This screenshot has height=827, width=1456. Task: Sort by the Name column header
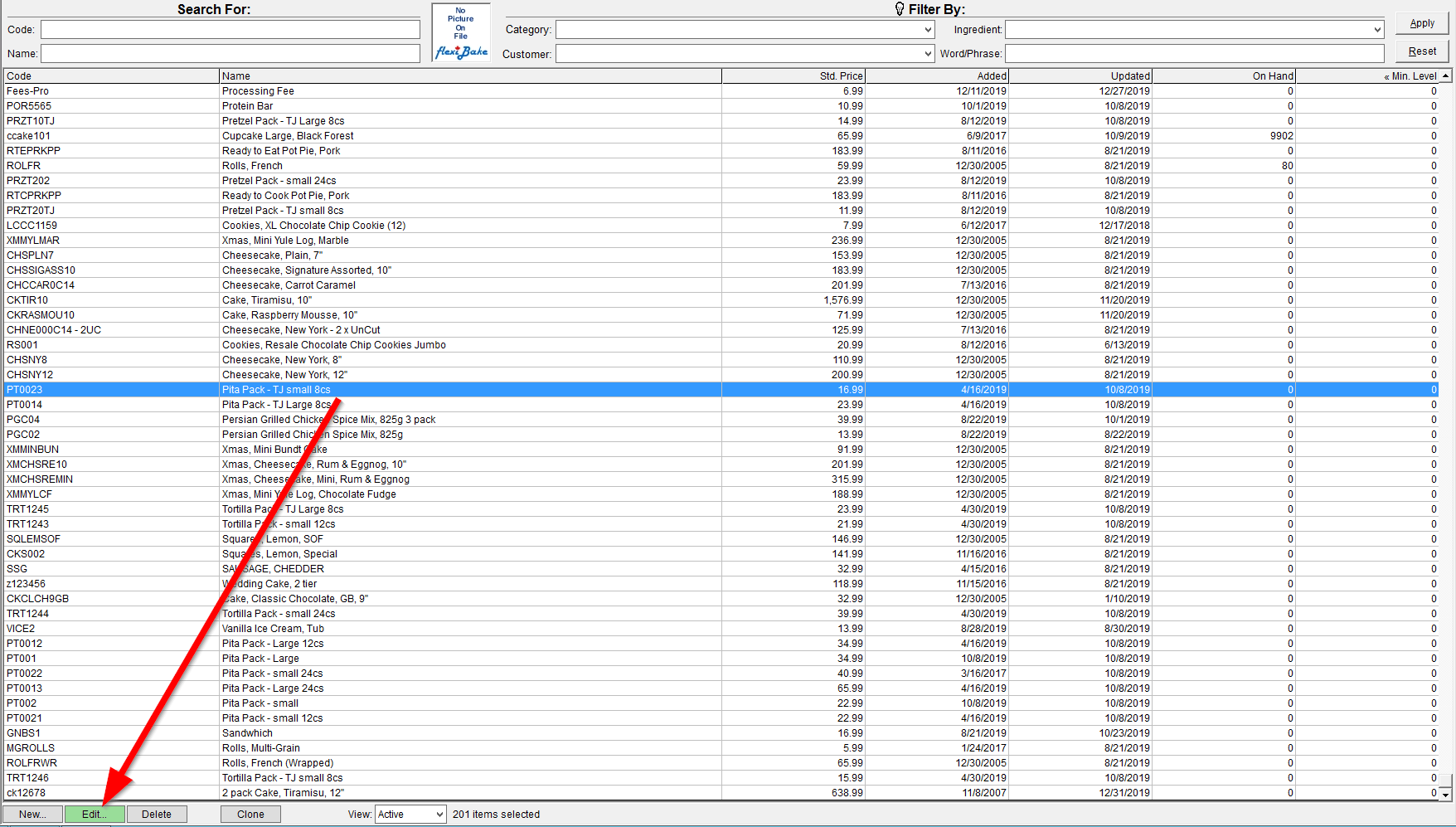[470, 76]
